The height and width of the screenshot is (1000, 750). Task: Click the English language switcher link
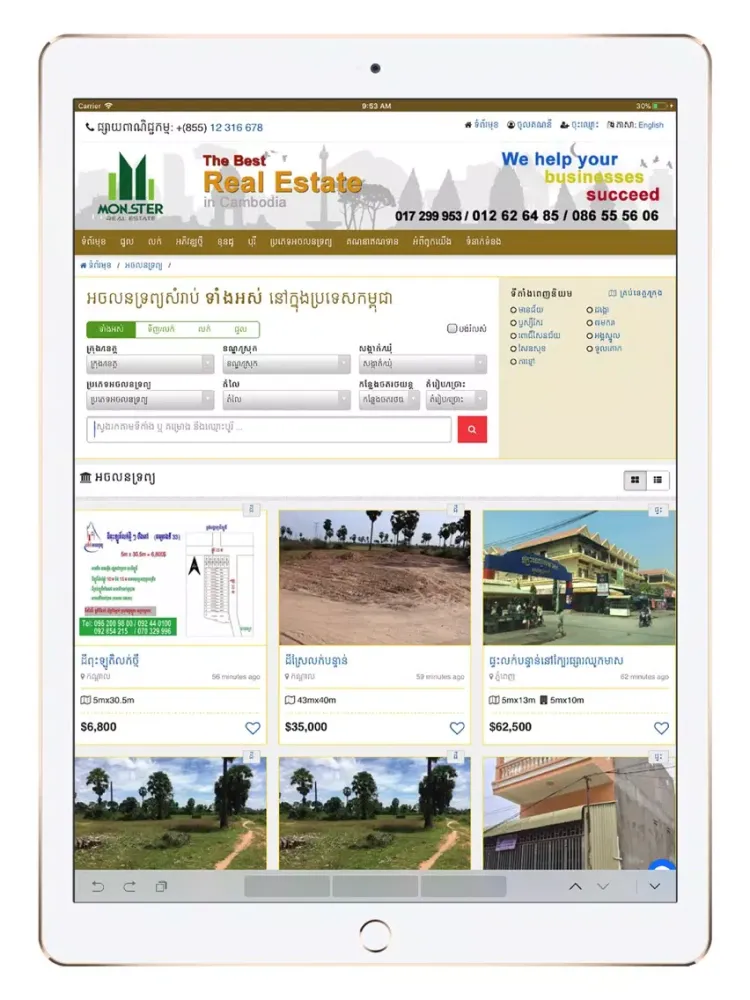pyautogui.click(x=651, y=125)
